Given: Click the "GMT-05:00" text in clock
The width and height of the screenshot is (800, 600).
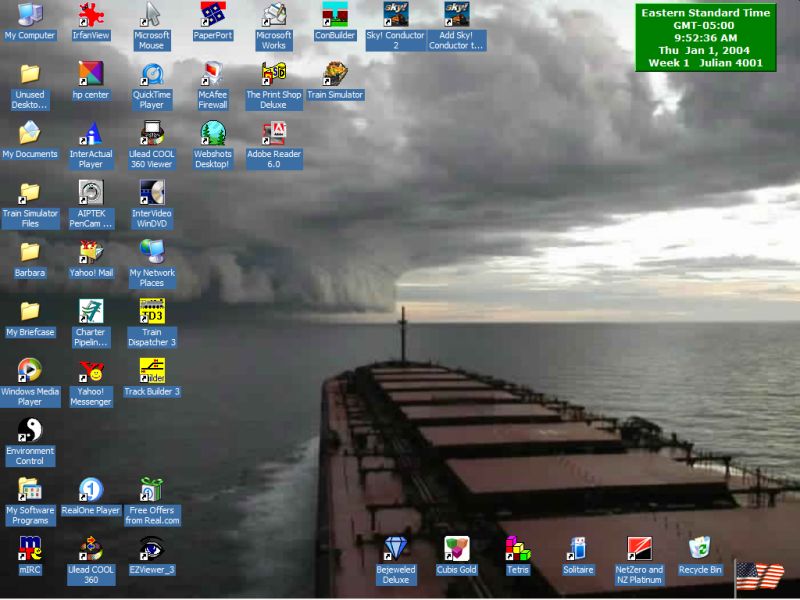Looking at the screenshot, I should coord(704,26).
